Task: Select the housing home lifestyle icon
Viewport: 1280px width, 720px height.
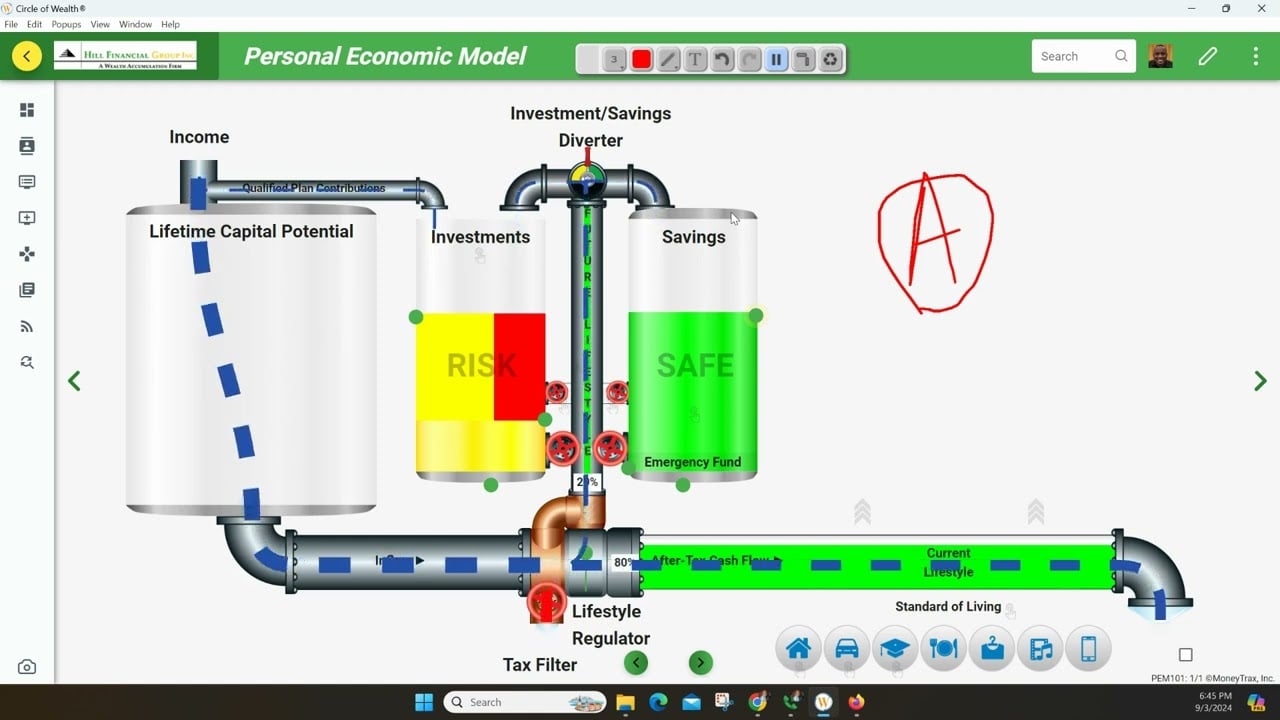Action: (798, 649)
